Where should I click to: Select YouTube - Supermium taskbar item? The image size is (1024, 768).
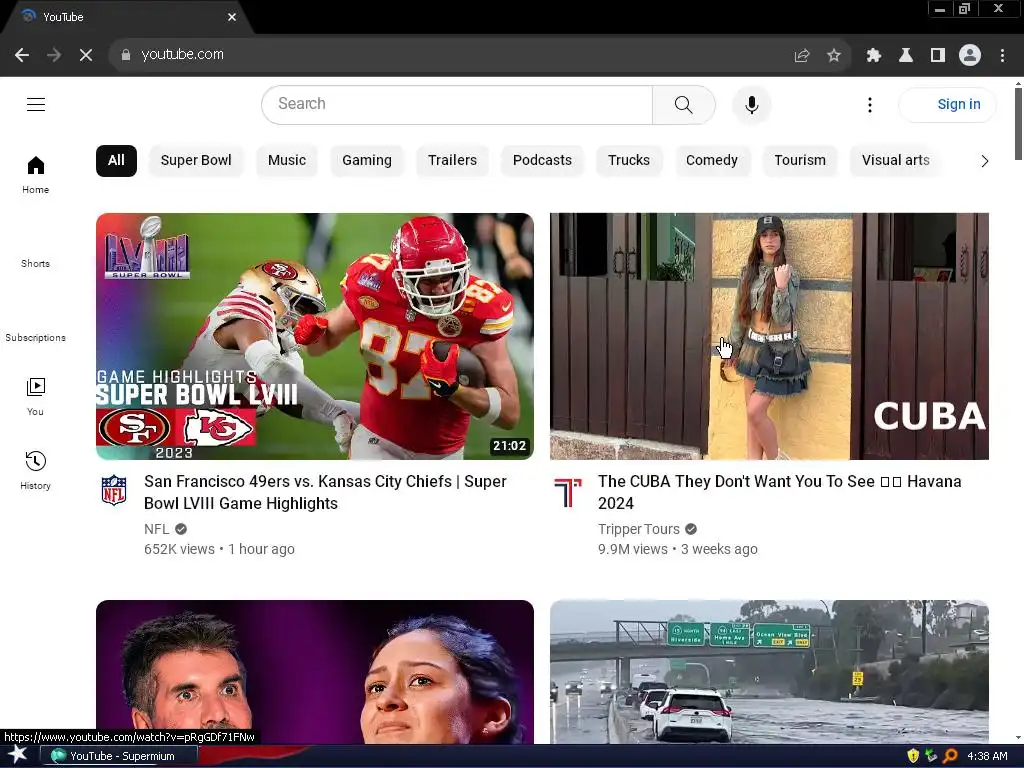click(120, 756)
